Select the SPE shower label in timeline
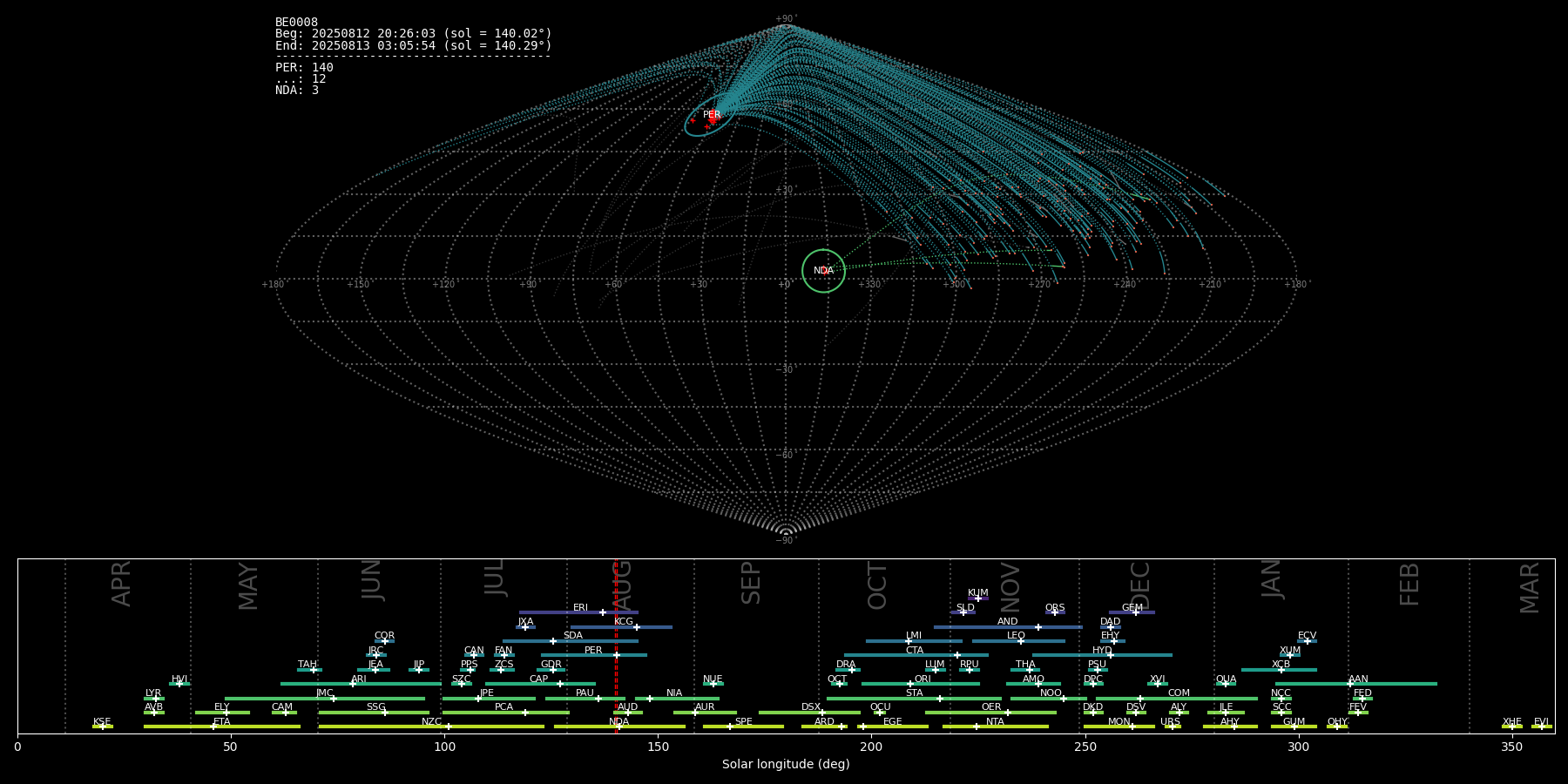The width and height of the screenshot is (1568, 784). 743,722
